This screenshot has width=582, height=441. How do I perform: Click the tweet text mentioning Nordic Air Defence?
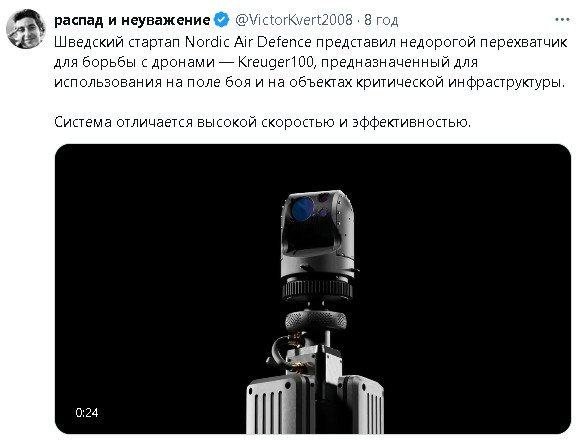pyautogui.click(x=310, y=62)
